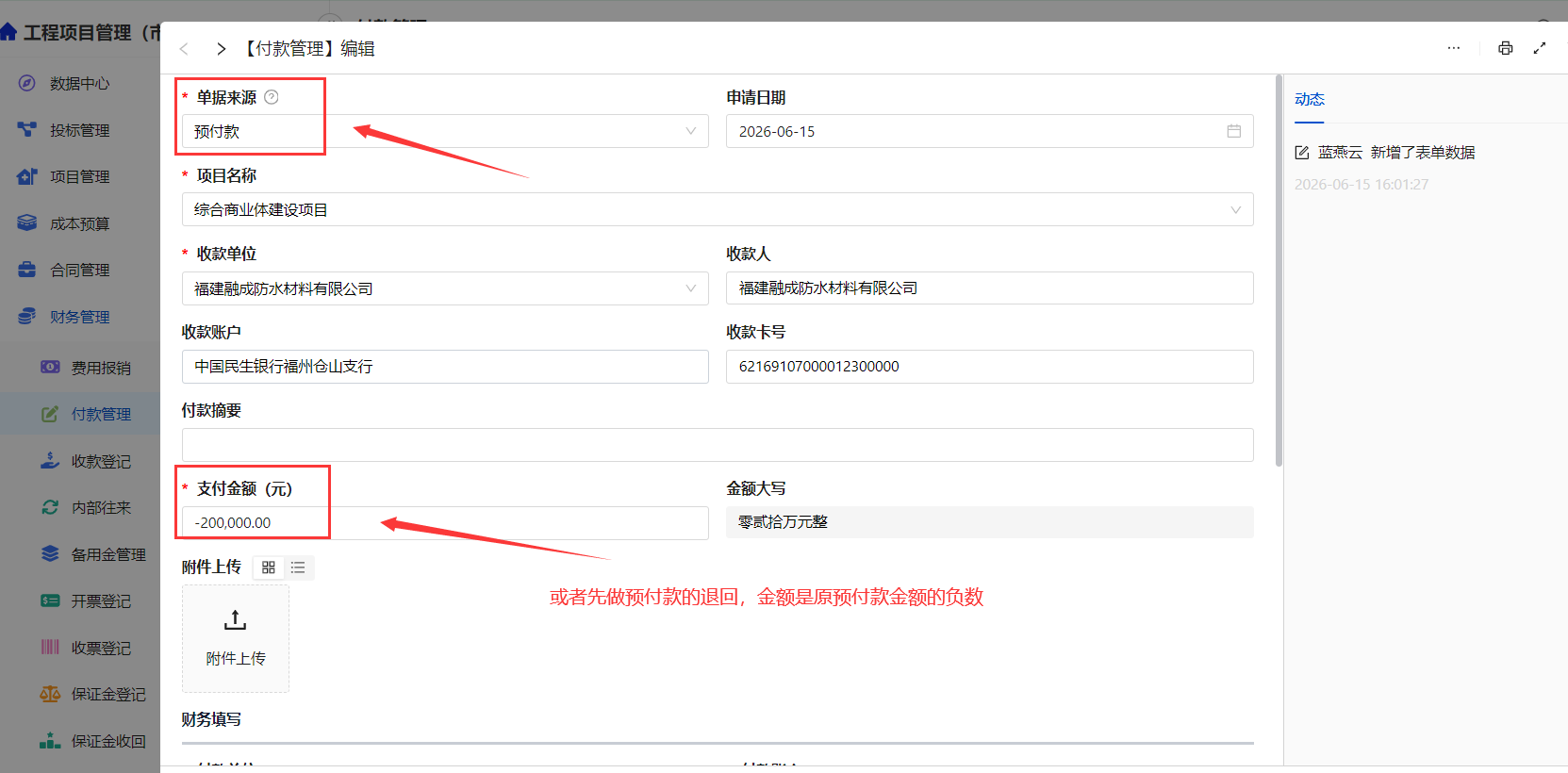The height and width of the screenshot is (773, 1568).
Task: Open 数据中心 in the sidebar
Action: click(x=80, y=83)
